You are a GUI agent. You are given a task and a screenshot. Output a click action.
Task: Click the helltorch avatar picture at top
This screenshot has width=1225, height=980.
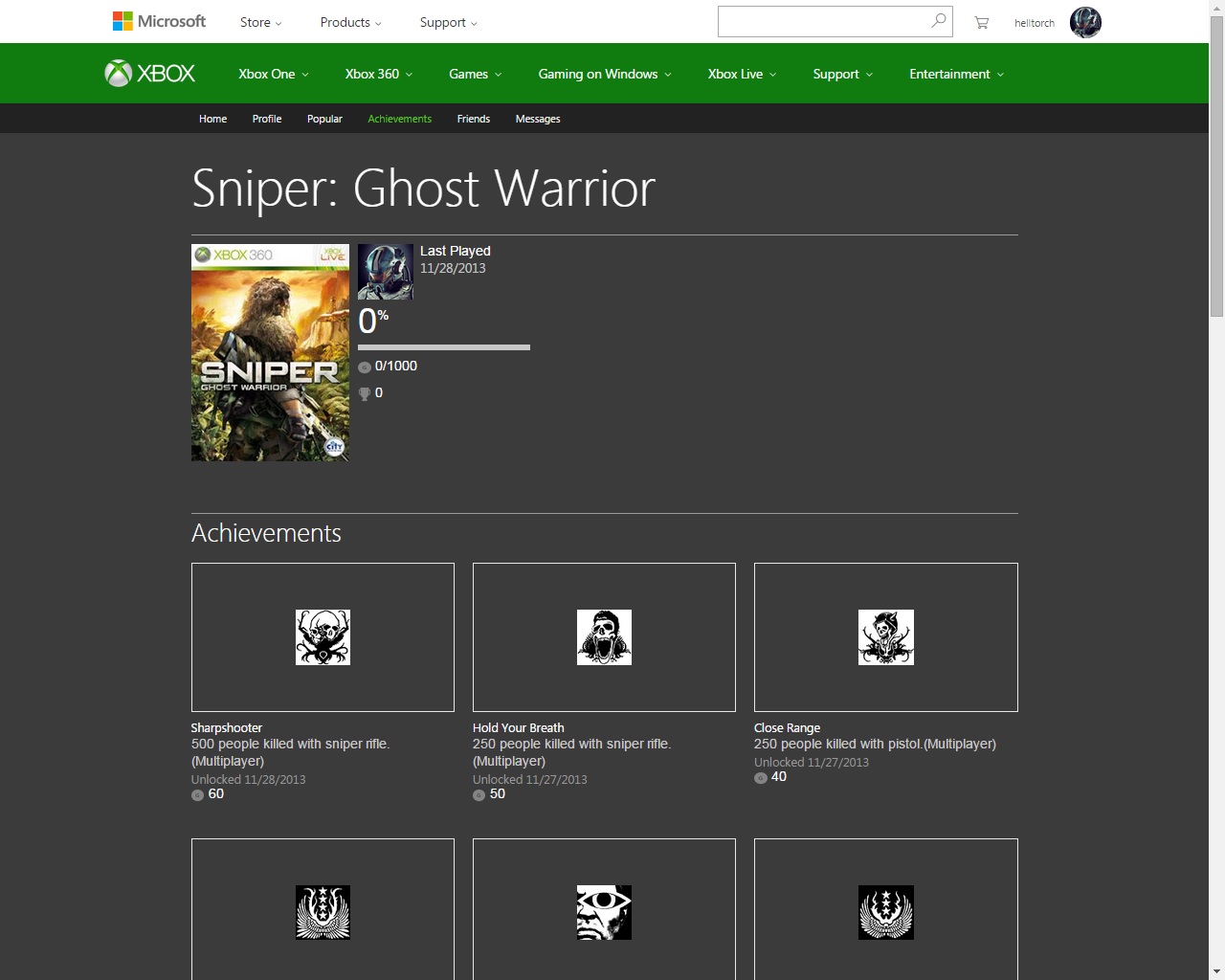[1085, 22]
